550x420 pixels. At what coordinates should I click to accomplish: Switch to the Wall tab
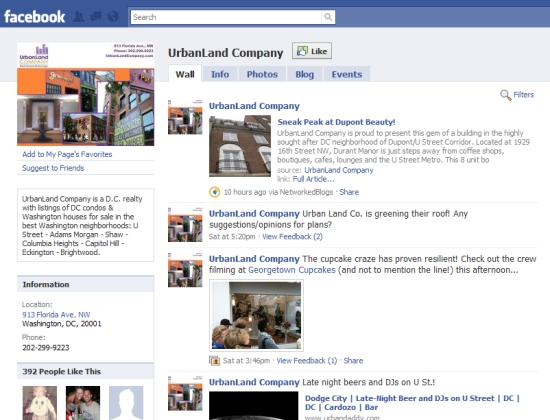(185, 74)
